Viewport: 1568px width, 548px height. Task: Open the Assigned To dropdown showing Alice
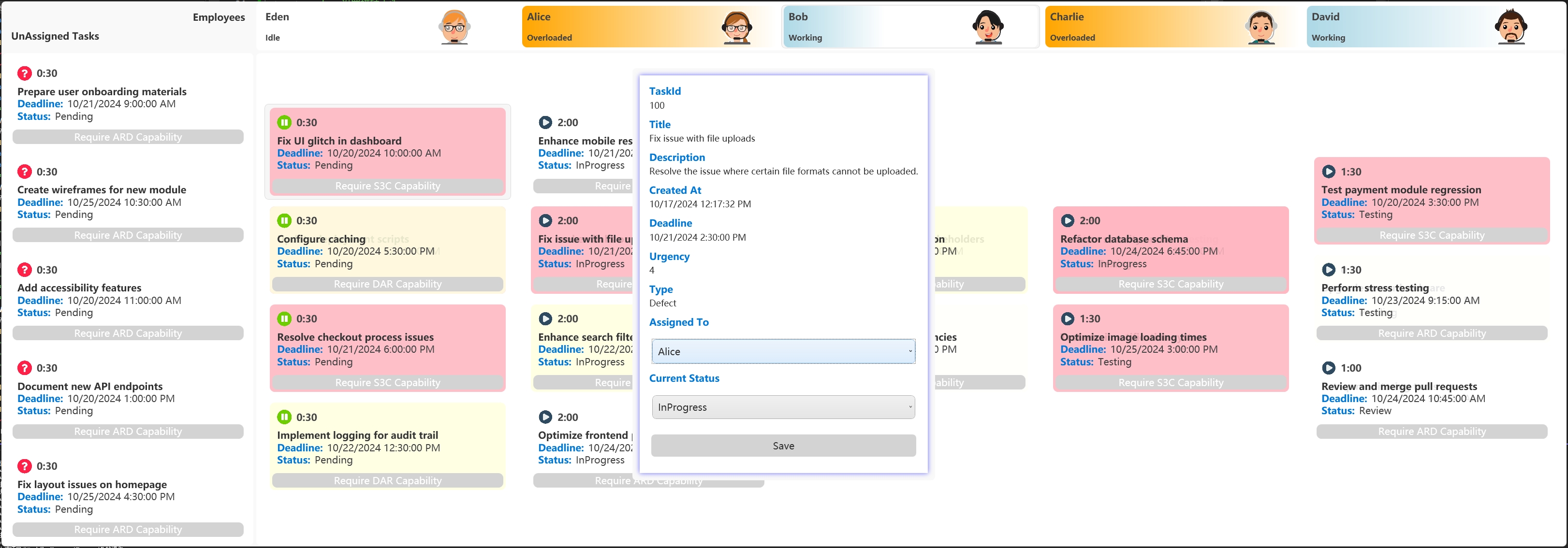(783, 351)
